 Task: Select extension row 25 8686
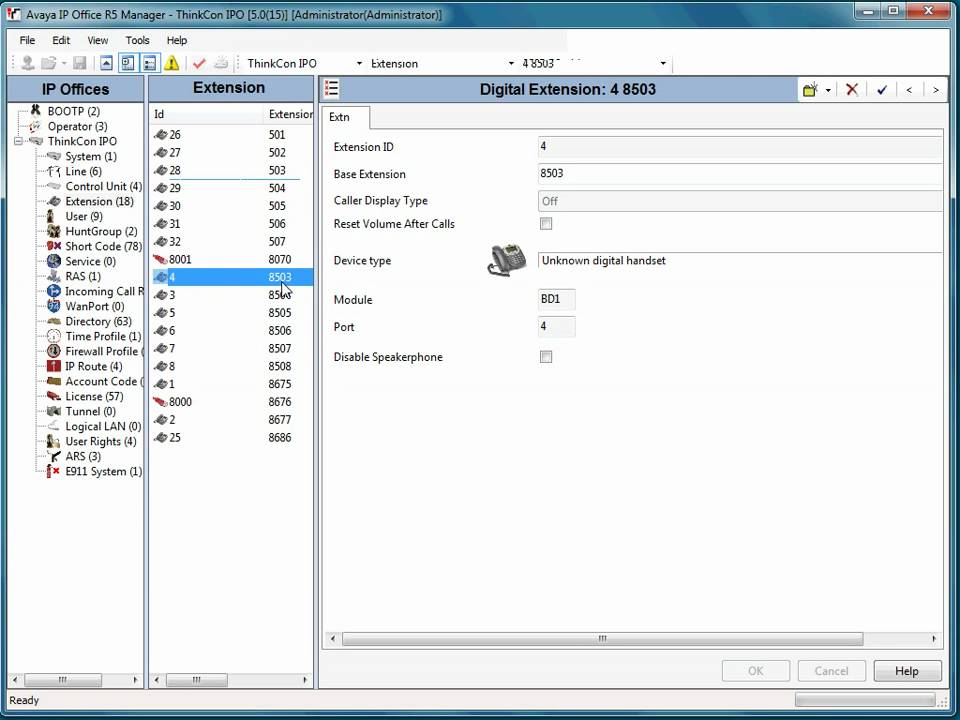[231, 438]
